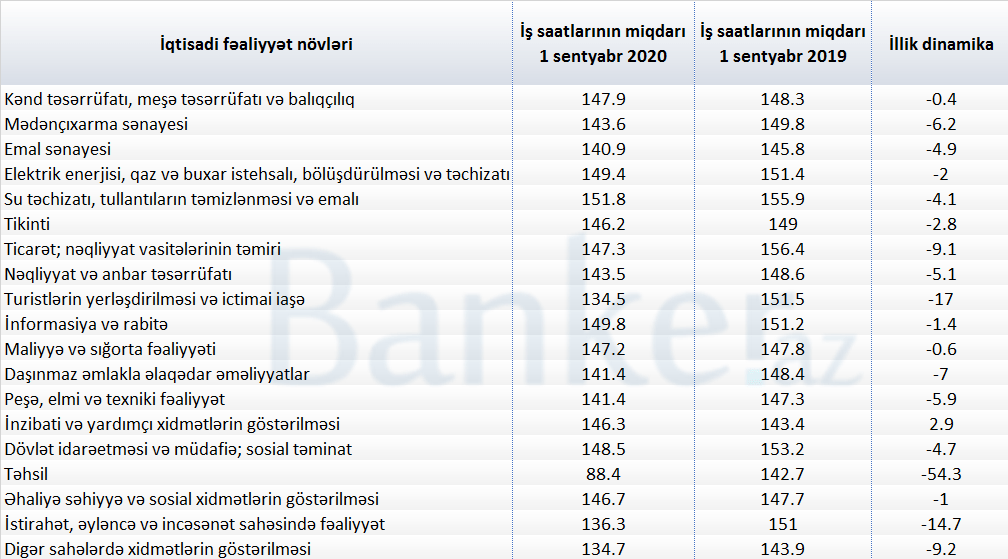Select the Maliyyə və sığorta fəaliyyəti row
The width and height of the screenshot is (1008, 559).
point(504,349)
